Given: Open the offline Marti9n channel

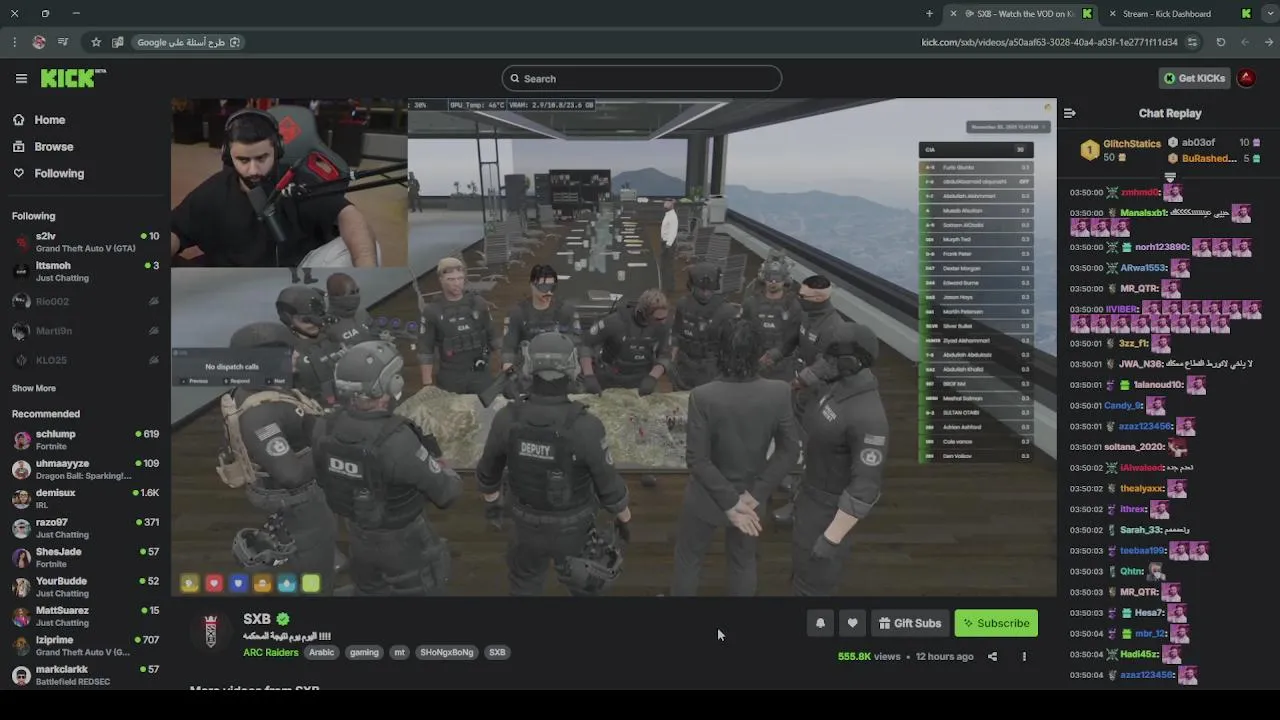Looking at the screenshot, I should point(85,330).
